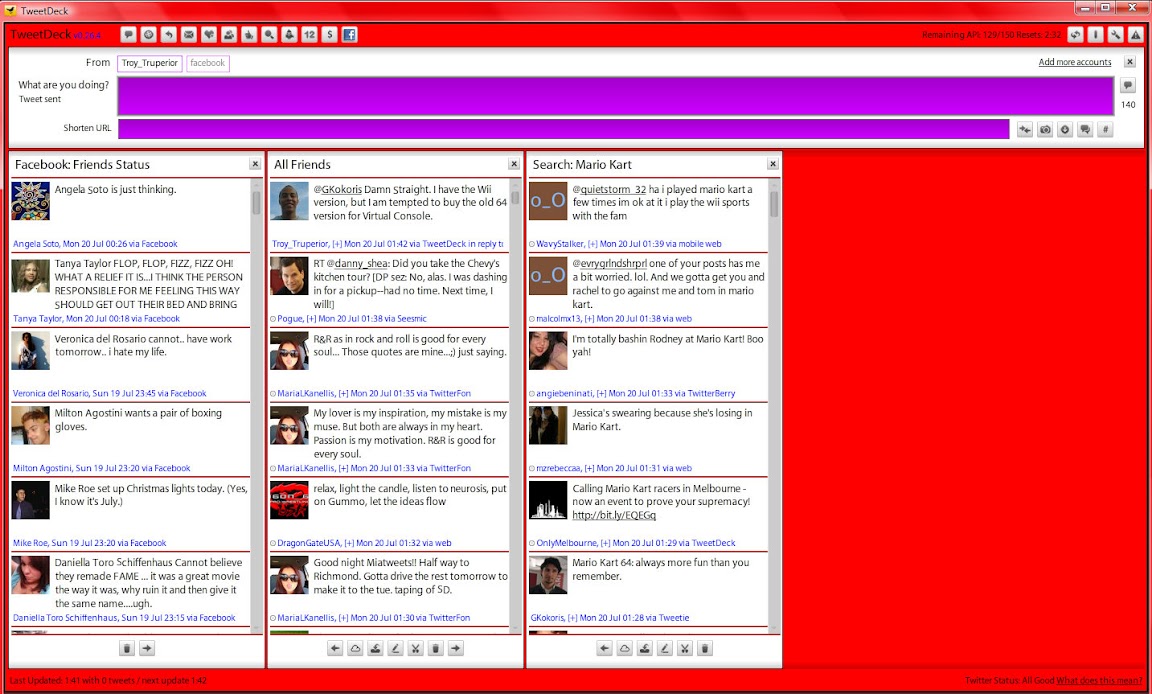The width and height of the screenshot is (1152, 694).
Task: Open the Replies column arrow toolbar icon
Action: (x=169, y=35)
